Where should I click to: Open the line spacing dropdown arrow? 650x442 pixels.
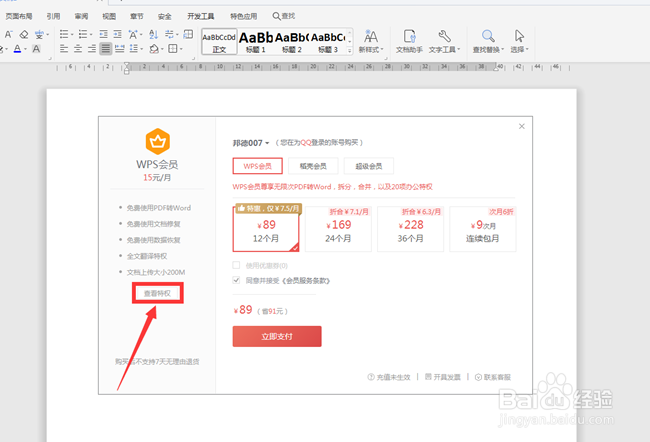(142, 49)
